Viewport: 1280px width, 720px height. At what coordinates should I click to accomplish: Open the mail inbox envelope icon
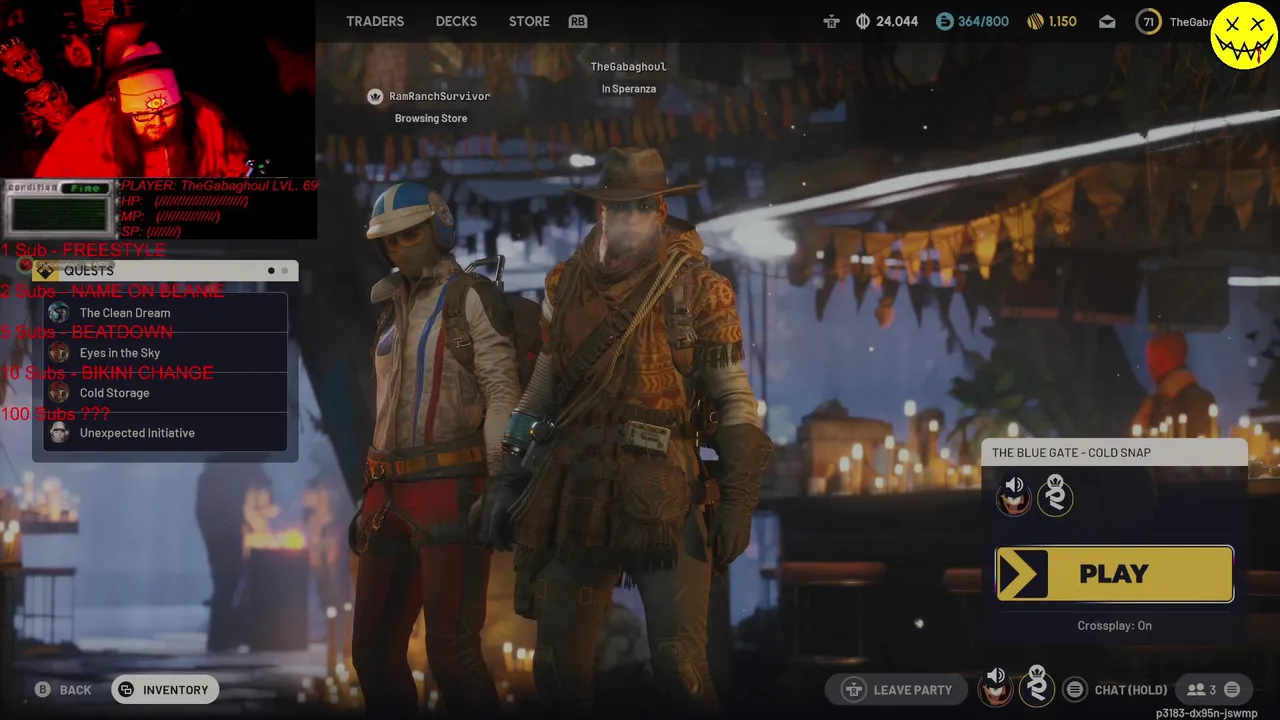coord(1107,21)
